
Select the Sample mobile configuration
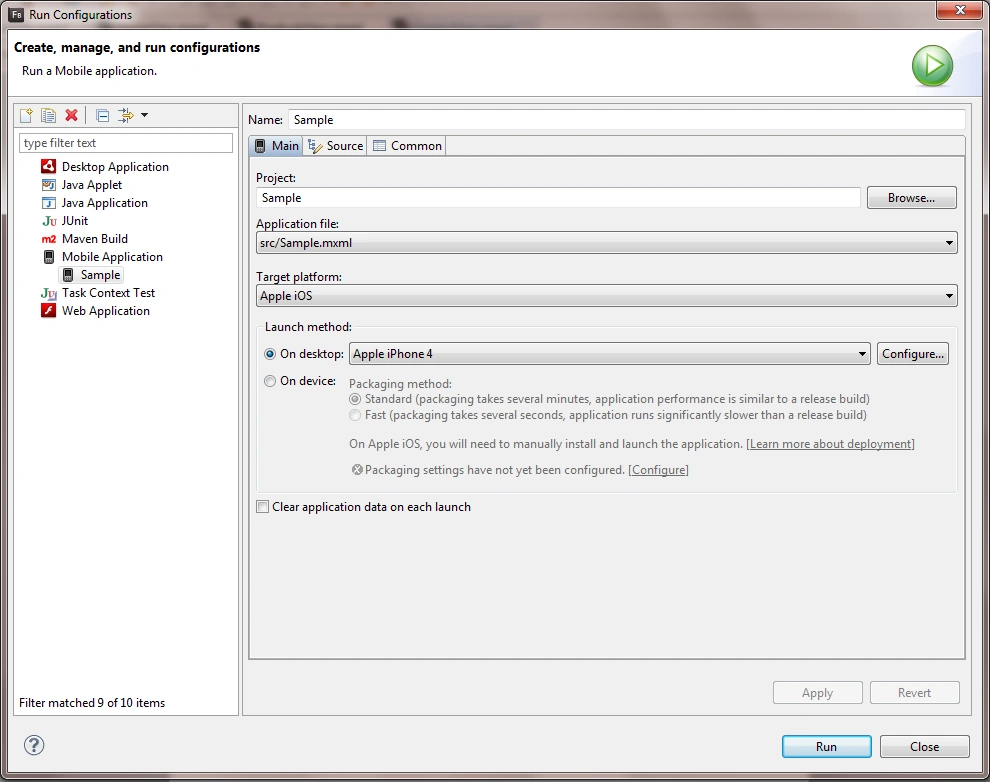tap(100, 275)
